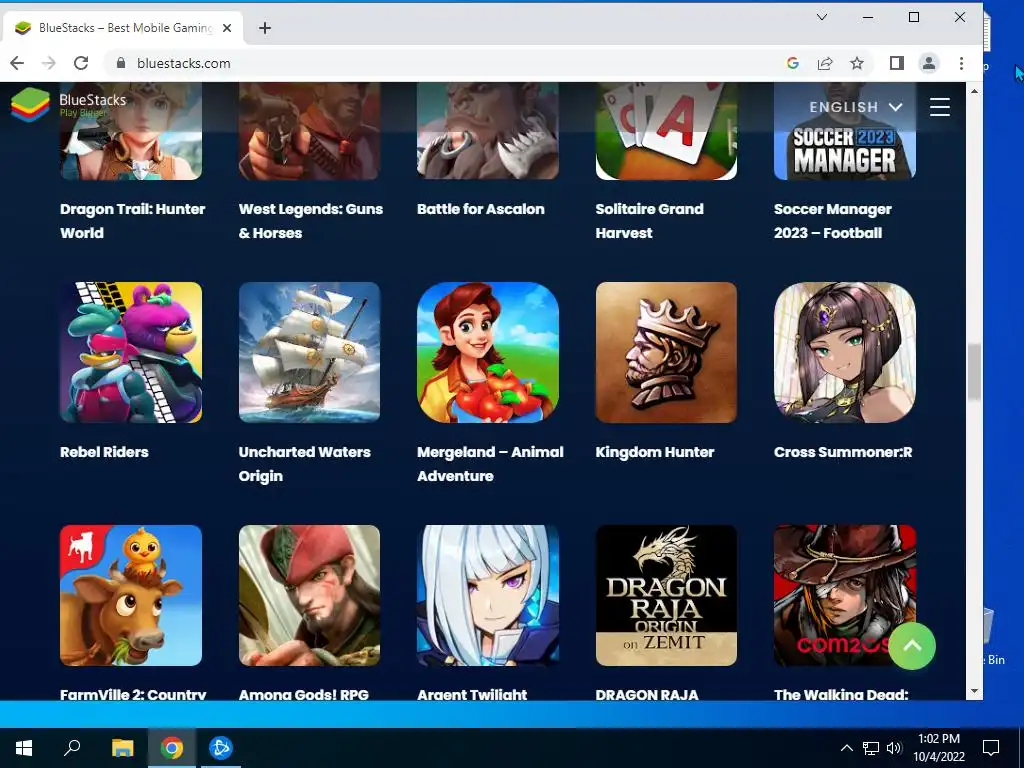Screen dimensions: 1024x768
Task: Open The Walking Dead Com2uS game icon
Action: tap(844, 596)
